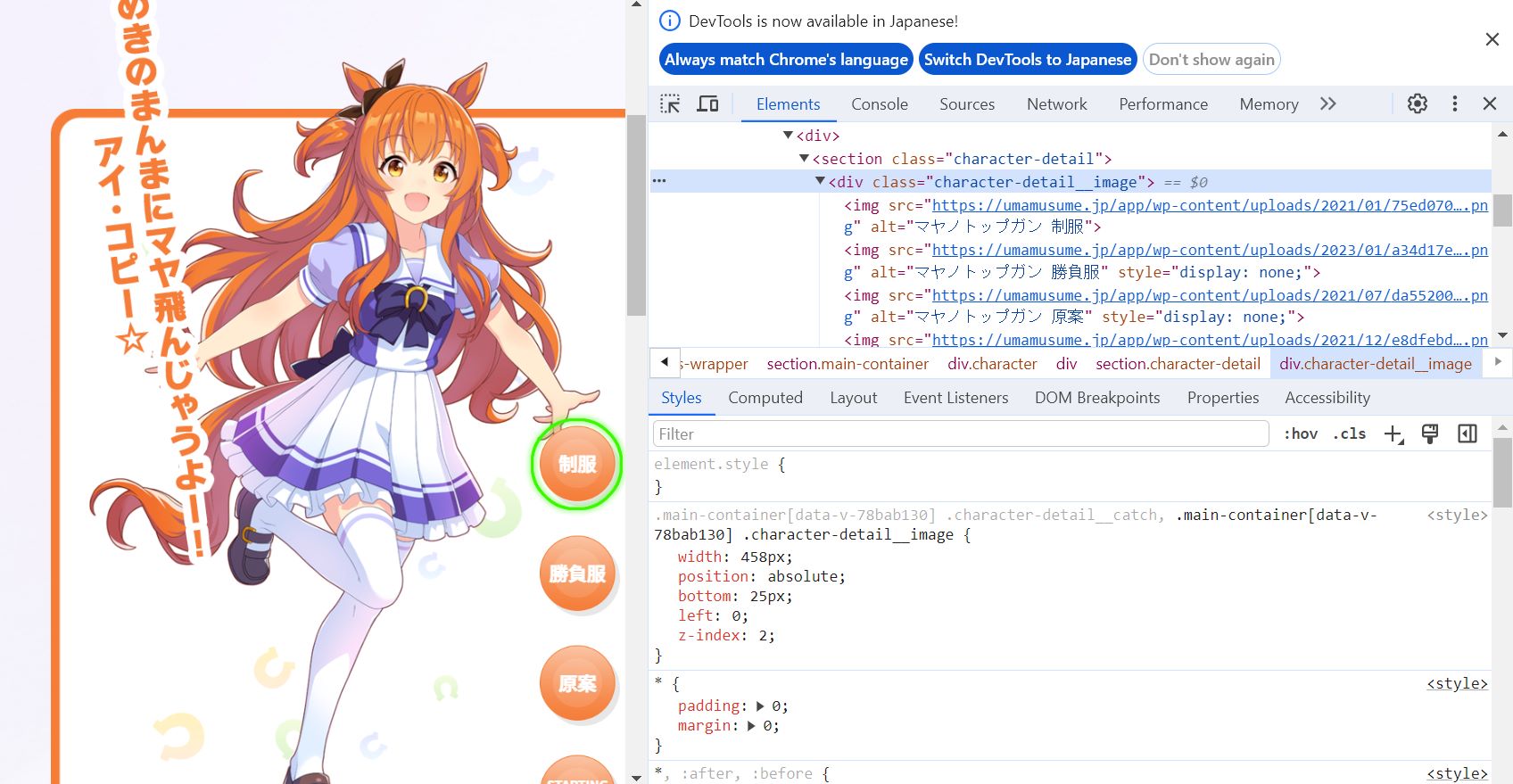
Task: Toggle the computed styles sidebar icon
Action: 1467,434
